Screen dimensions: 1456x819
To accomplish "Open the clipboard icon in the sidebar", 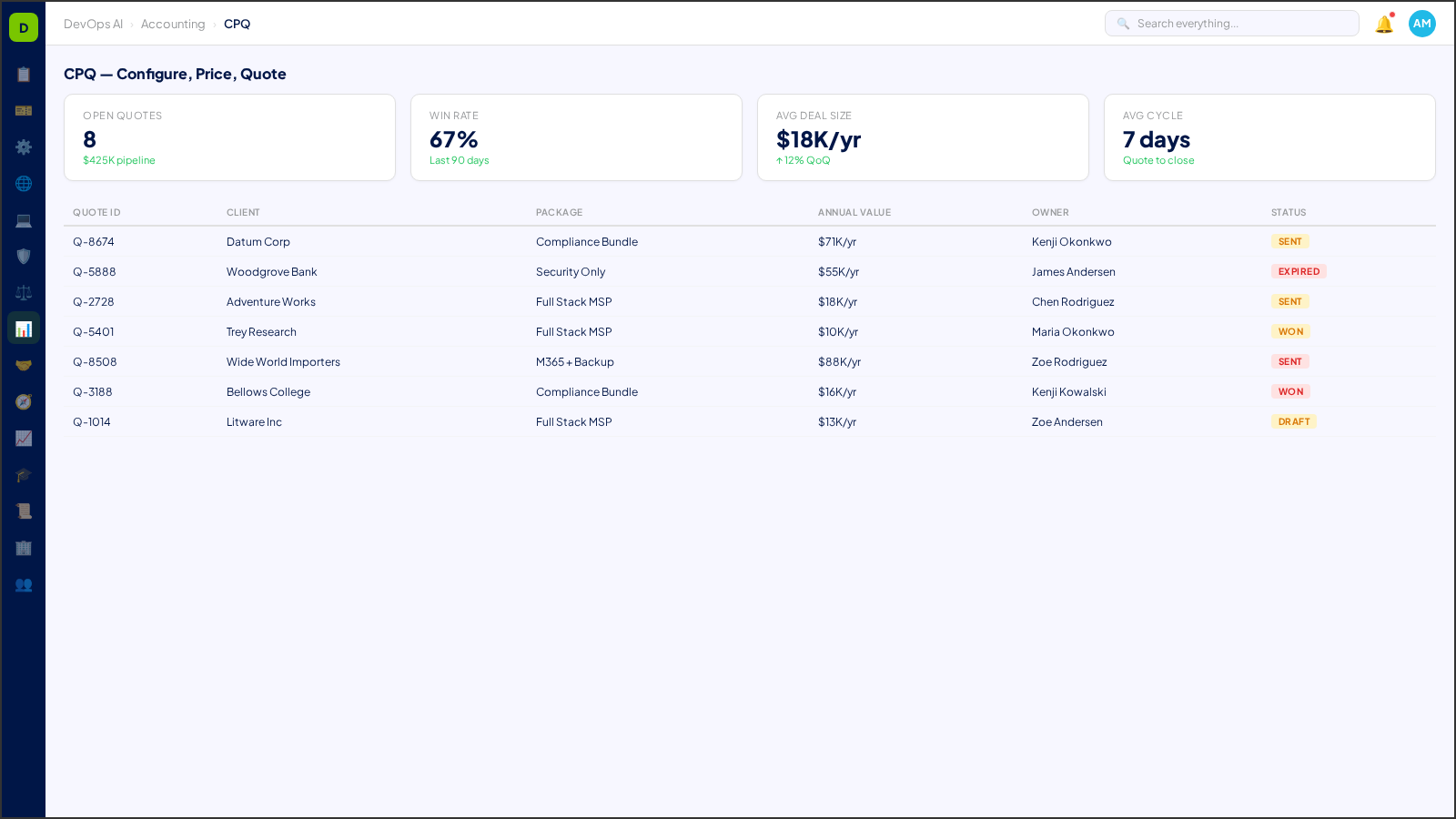I will tap(24, 75).
